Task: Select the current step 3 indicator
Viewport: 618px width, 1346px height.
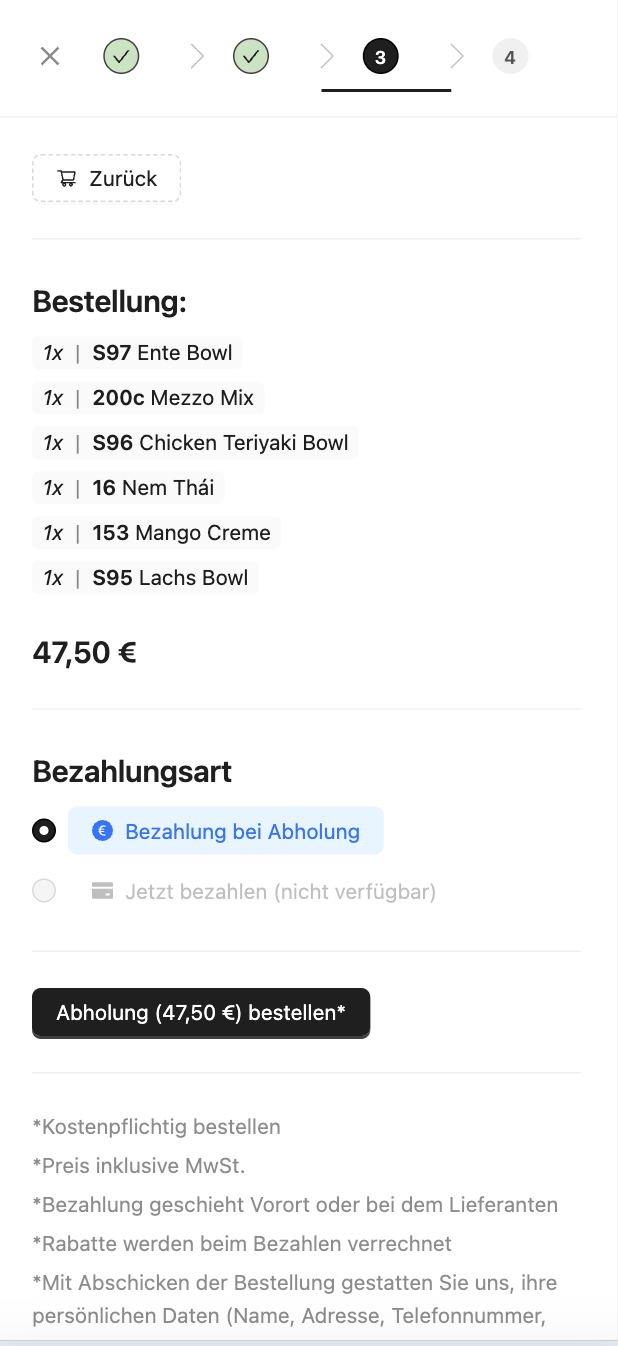Action: point(380,57)
